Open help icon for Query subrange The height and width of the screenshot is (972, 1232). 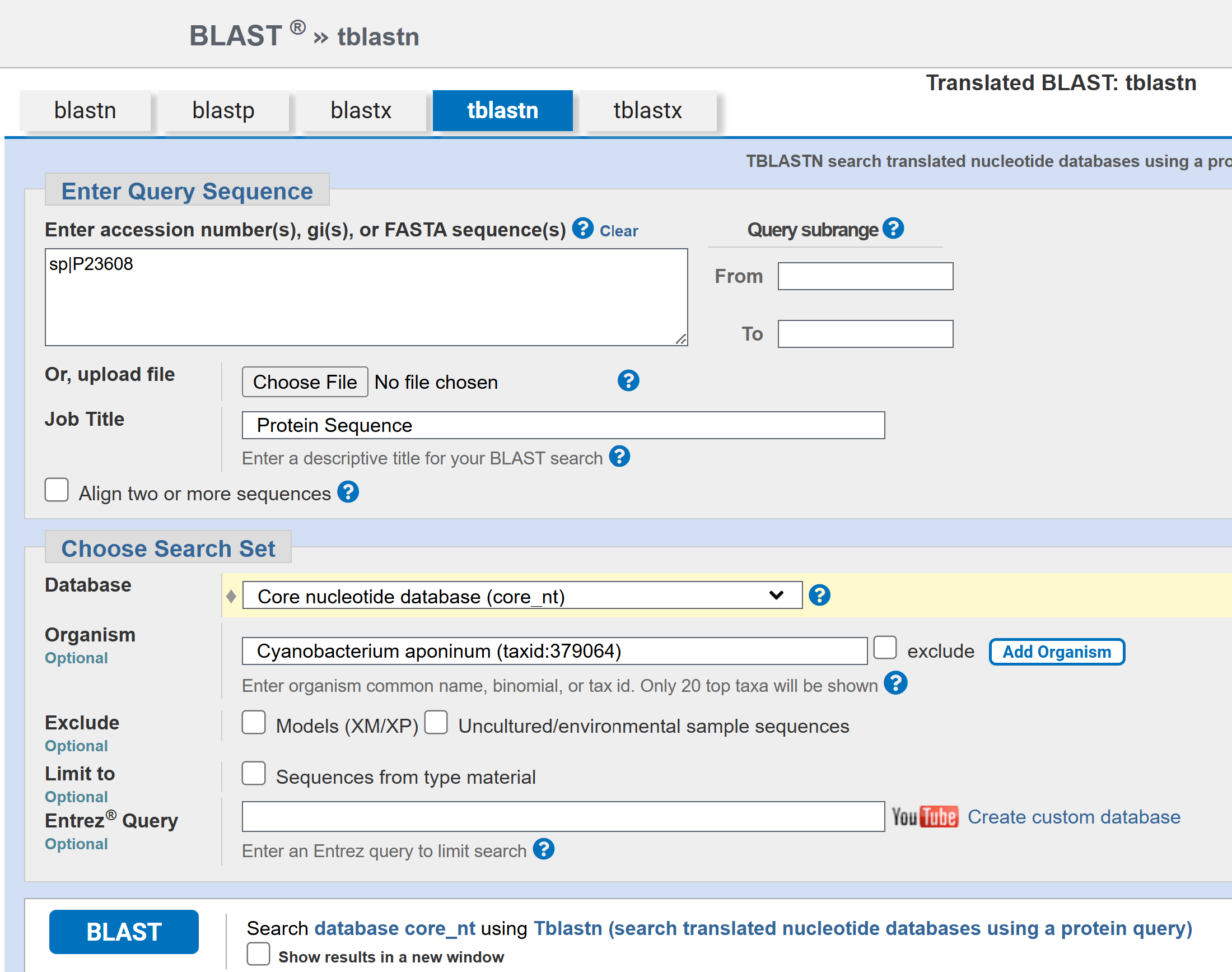click(893, 228)
